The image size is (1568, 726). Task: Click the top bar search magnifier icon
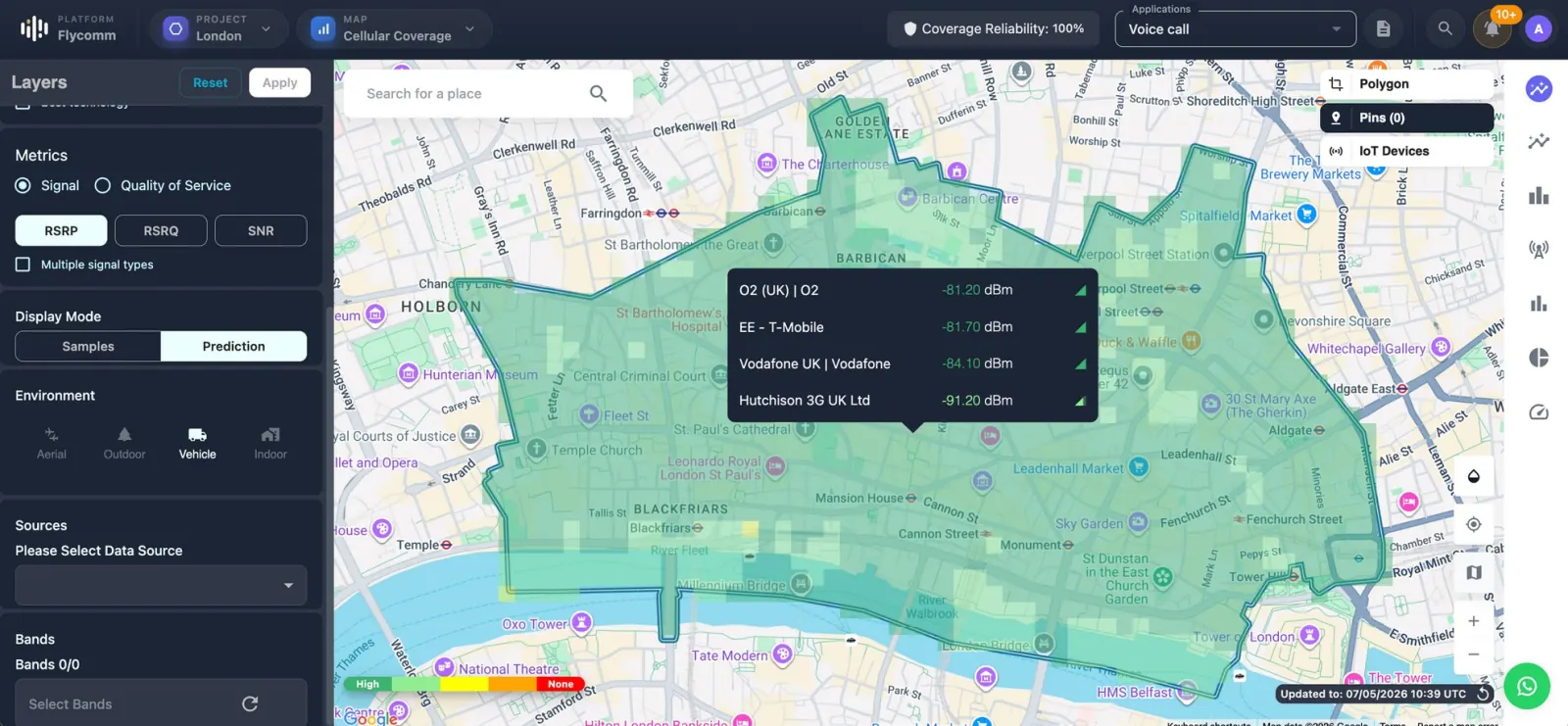(x=1445, y=29)
